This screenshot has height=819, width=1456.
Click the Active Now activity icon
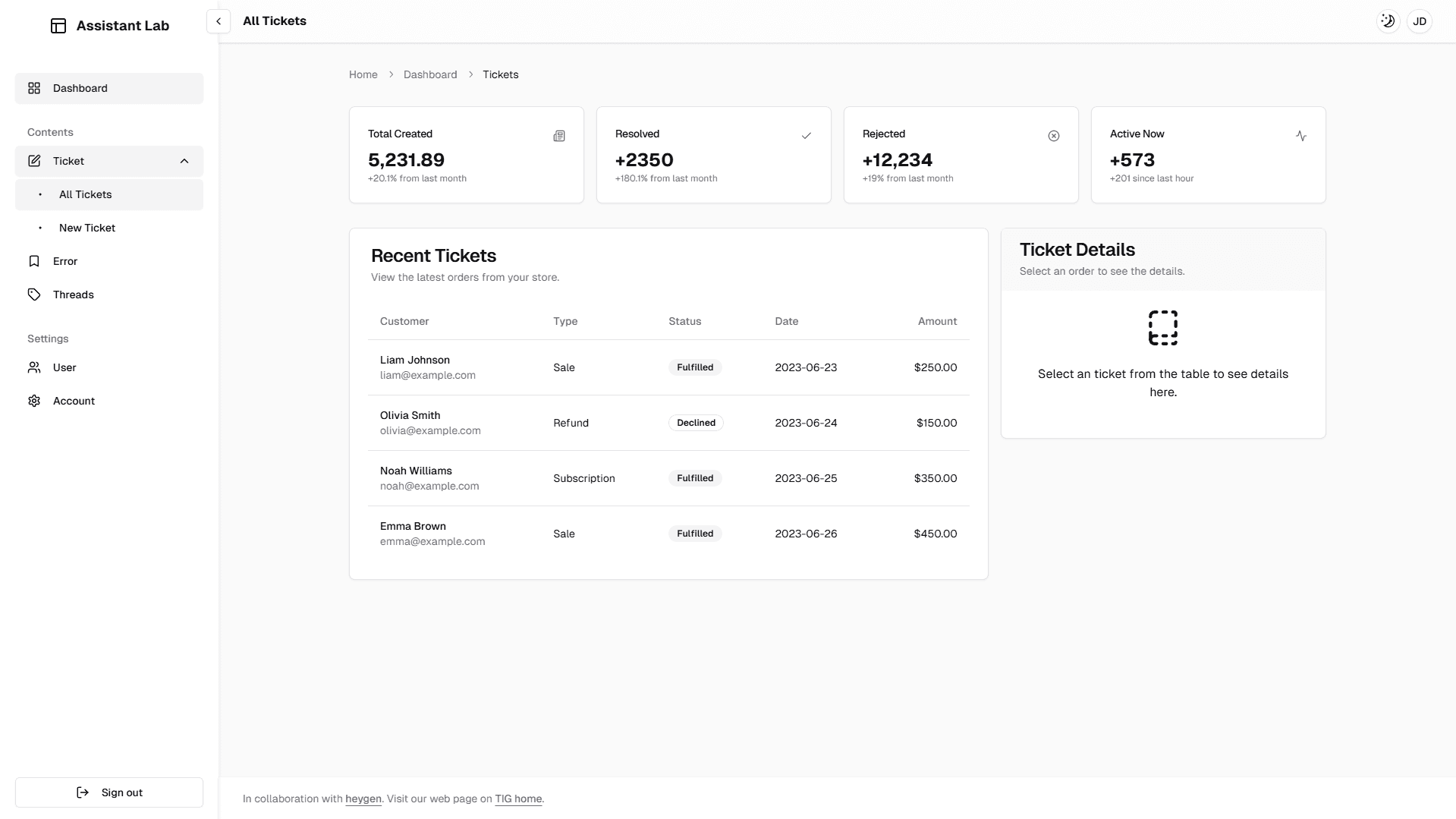click(1300, 136)
